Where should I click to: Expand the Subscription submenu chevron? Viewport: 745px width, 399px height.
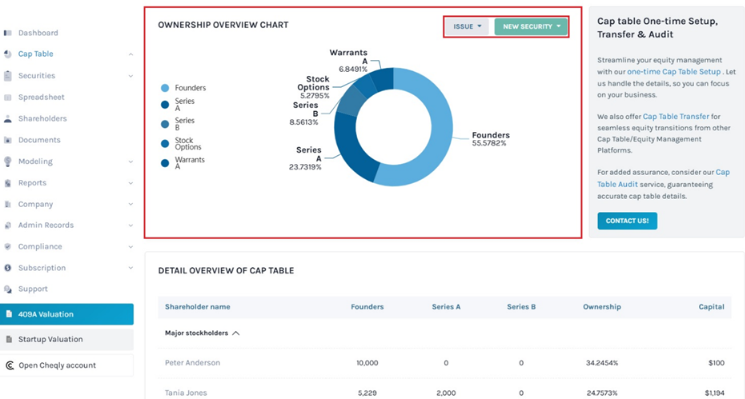[x=131, y=268]
